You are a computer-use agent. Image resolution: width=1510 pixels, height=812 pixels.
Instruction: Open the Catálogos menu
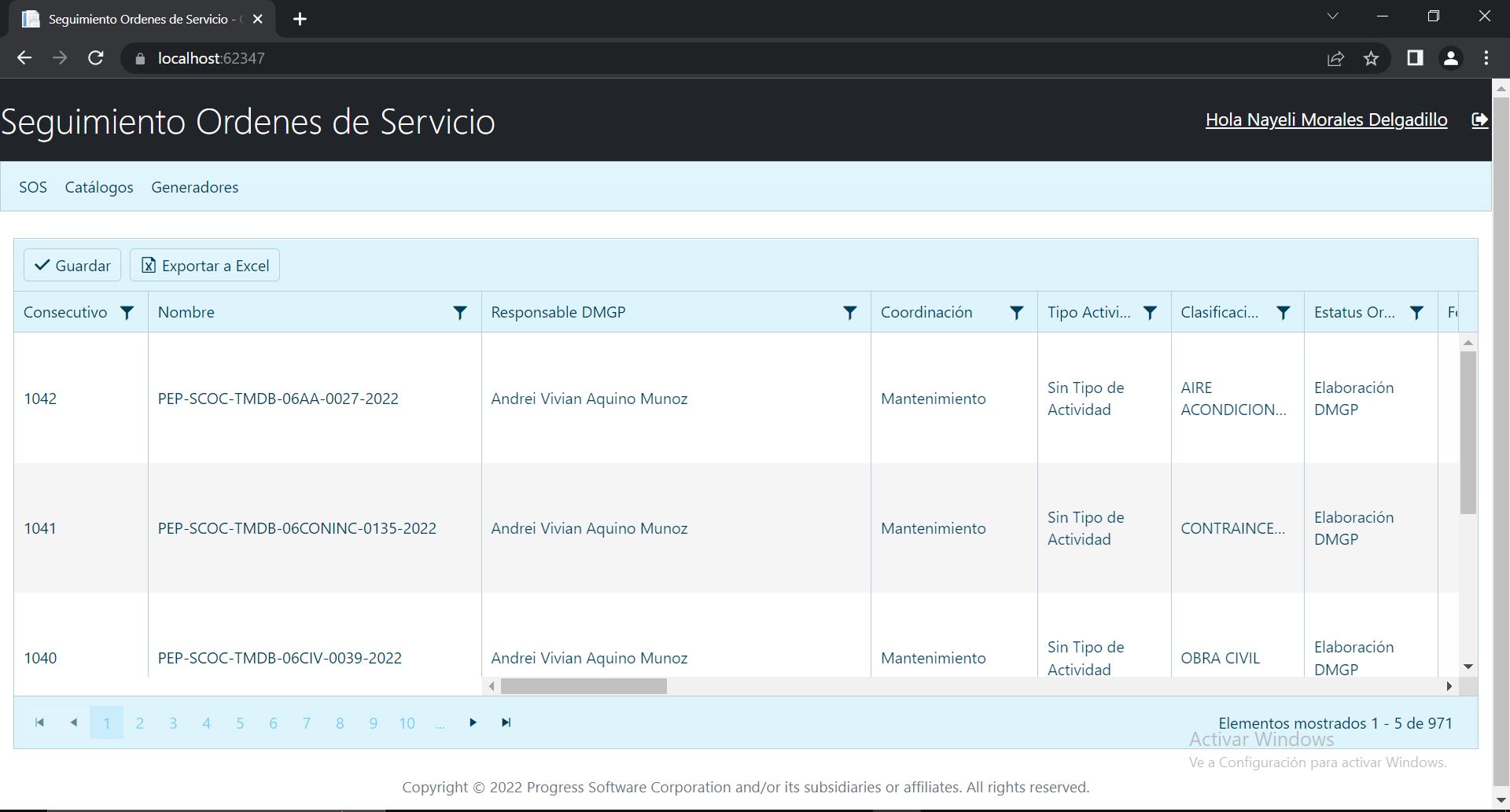99,187
